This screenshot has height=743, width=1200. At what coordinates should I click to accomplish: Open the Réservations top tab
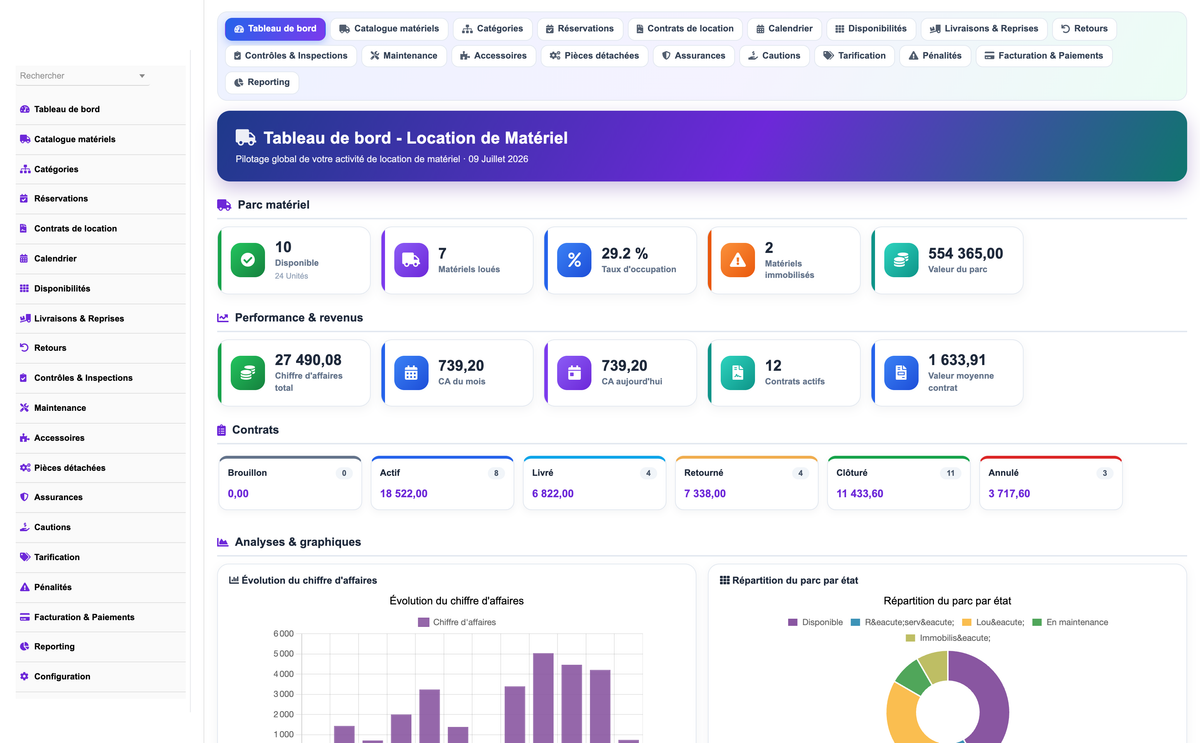[x=580, y=29]
